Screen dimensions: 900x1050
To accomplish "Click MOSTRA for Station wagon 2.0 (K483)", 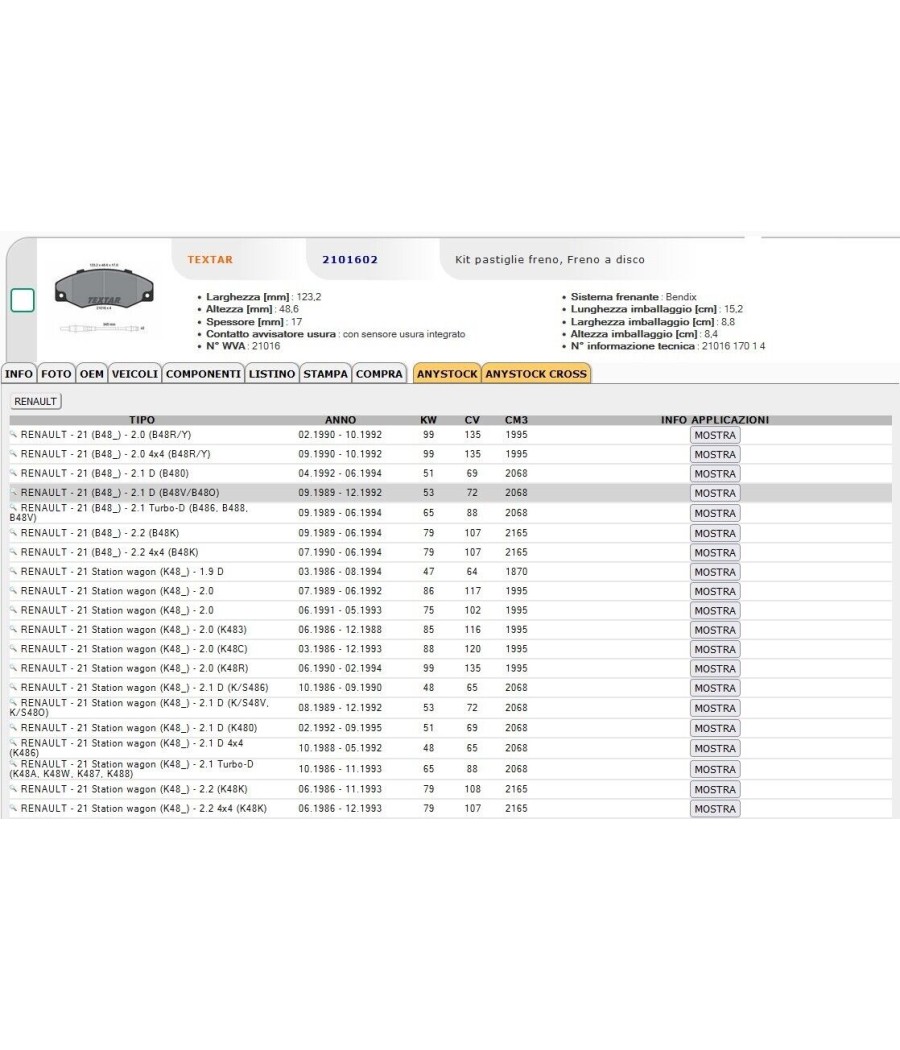I will tap(715, 631).
